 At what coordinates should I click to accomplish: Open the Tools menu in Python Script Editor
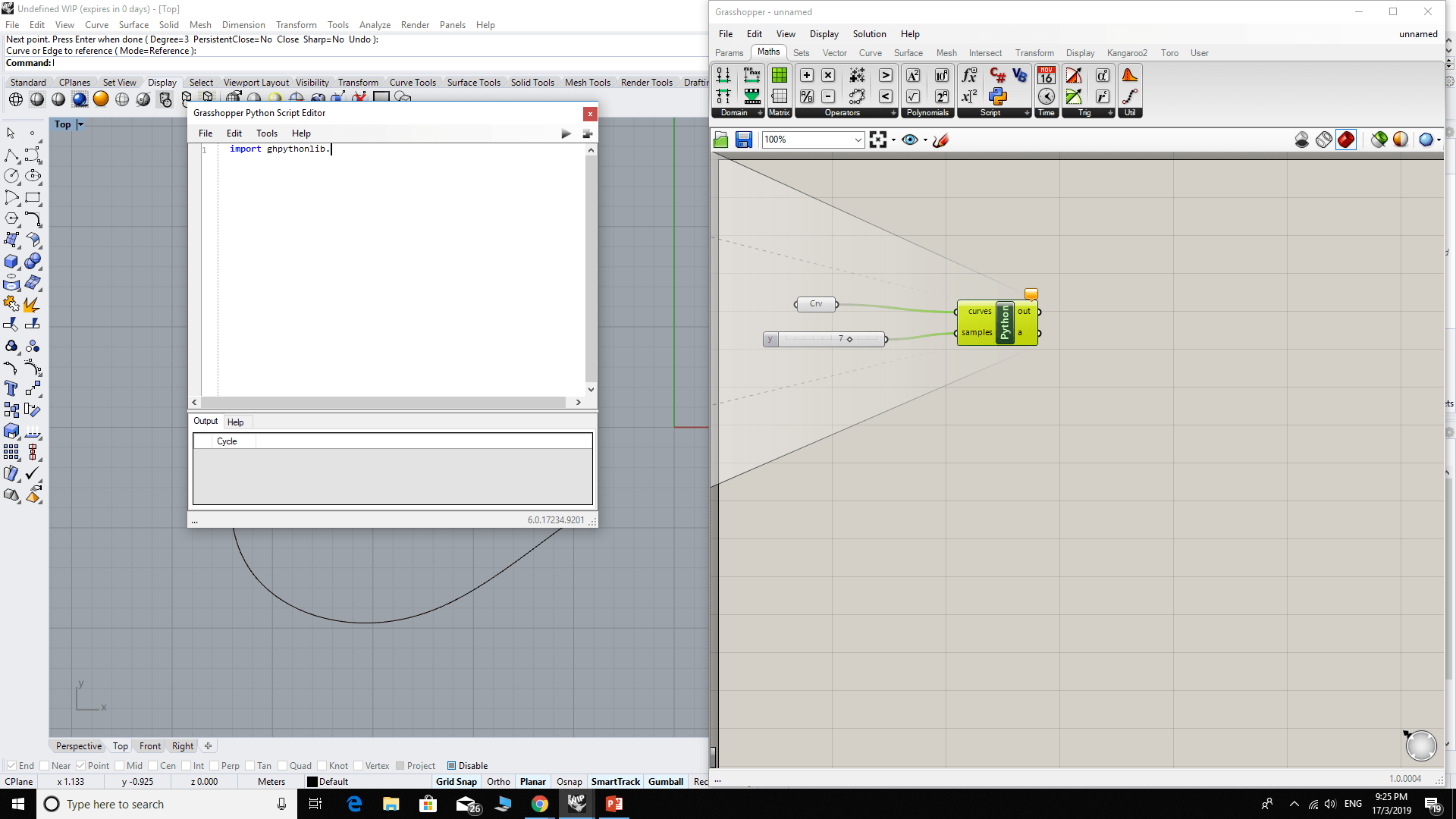[267, 133]
